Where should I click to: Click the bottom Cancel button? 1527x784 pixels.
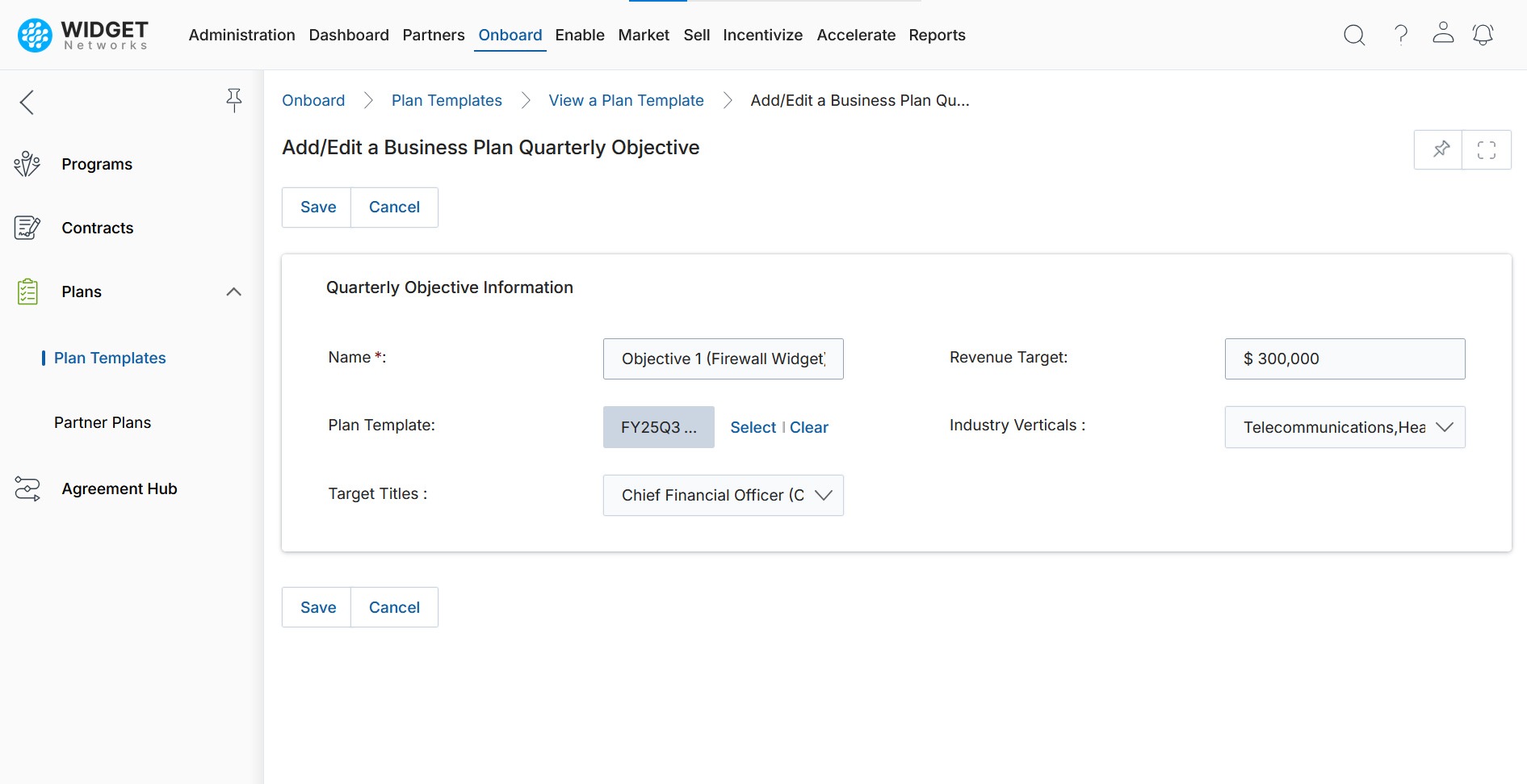pyautogui.click(x=394, y=607)
